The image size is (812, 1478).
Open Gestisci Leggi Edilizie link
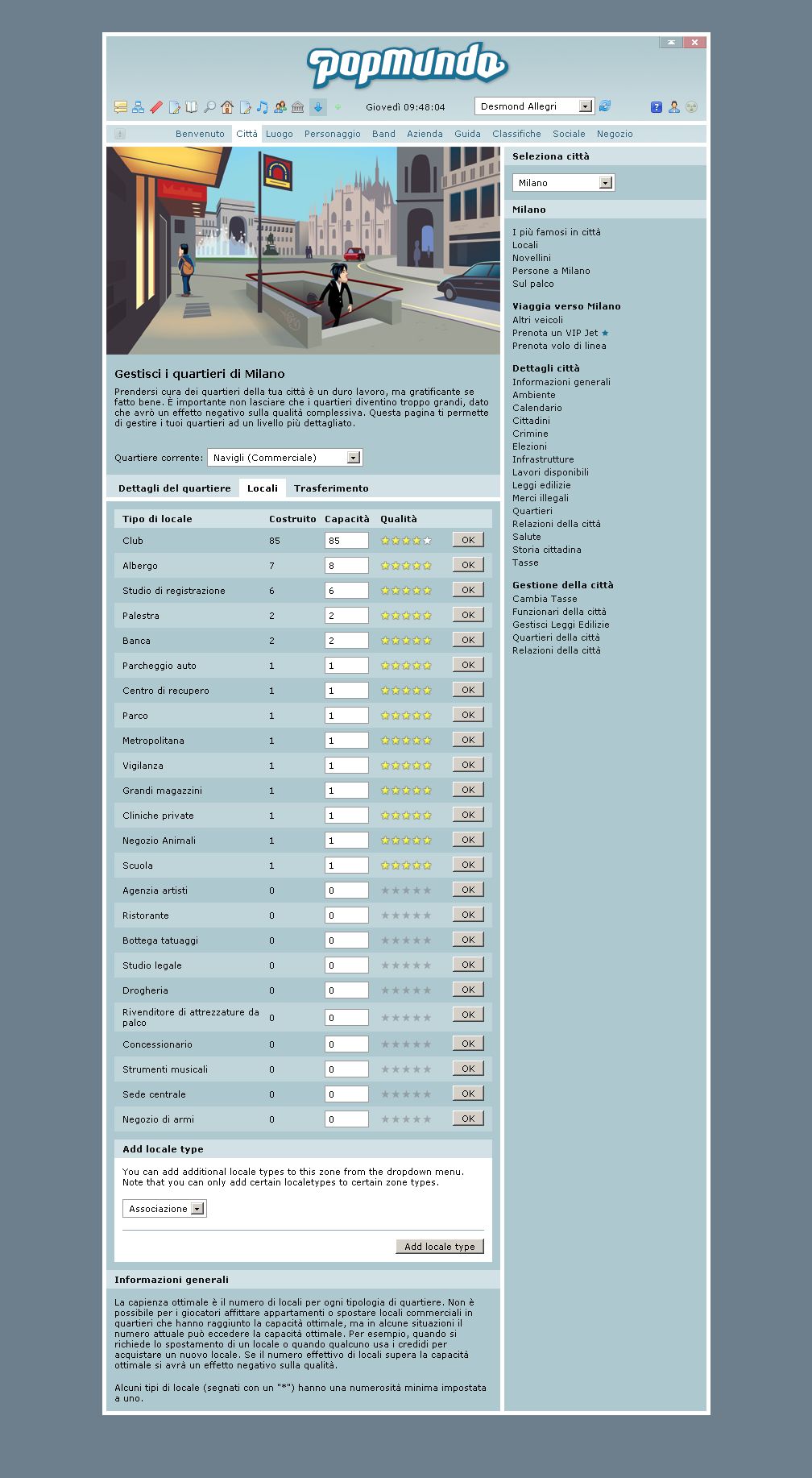click(561, 625)
